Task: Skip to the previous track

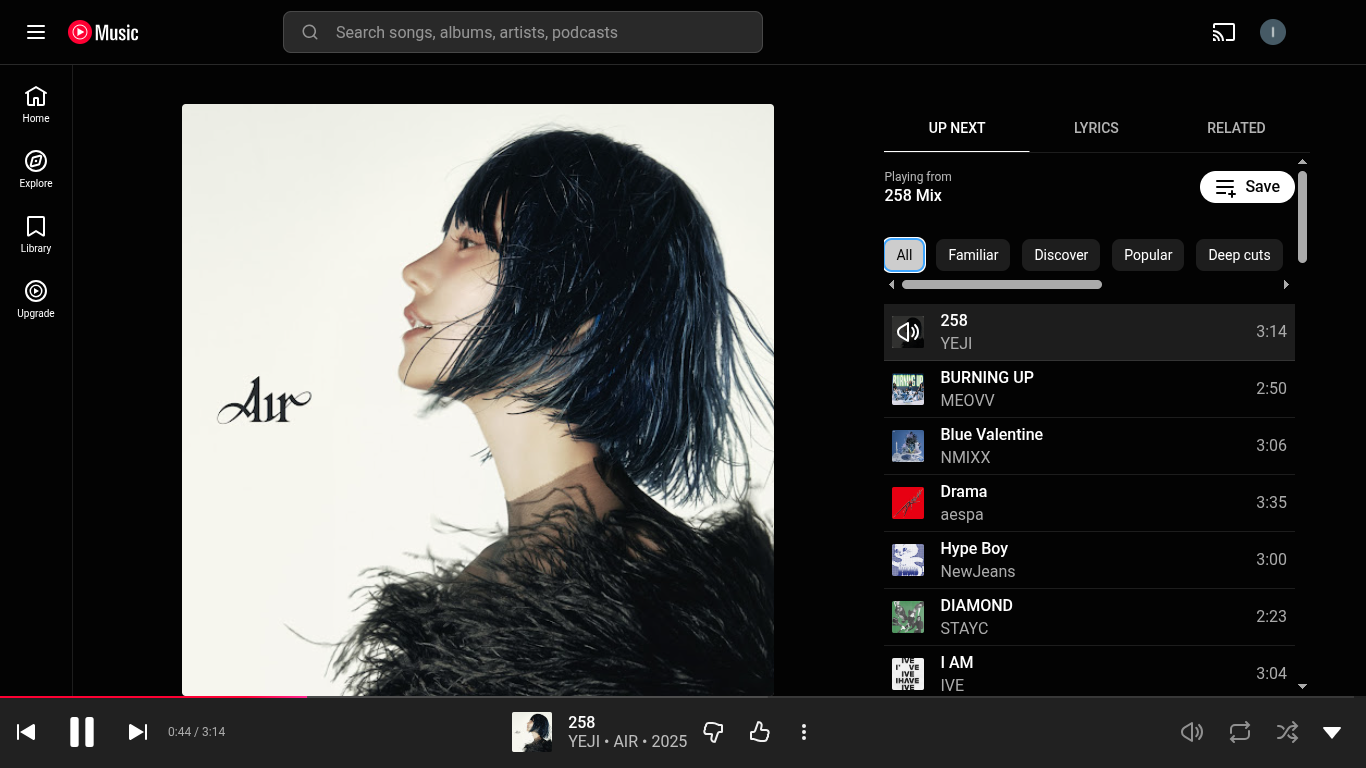Action: [27, 732]
